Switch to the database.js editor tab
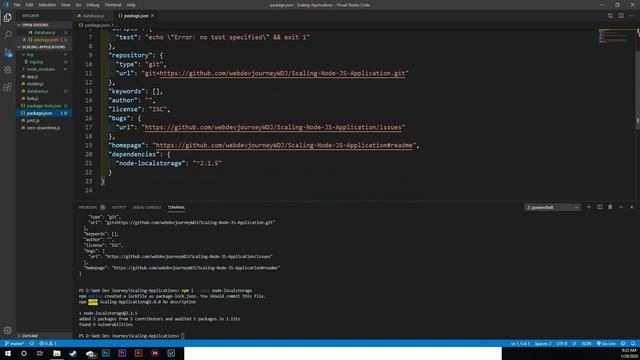Image resolution: width=640 pixels, height=360 pixels. pyautogui.click(x=92, y=16)
